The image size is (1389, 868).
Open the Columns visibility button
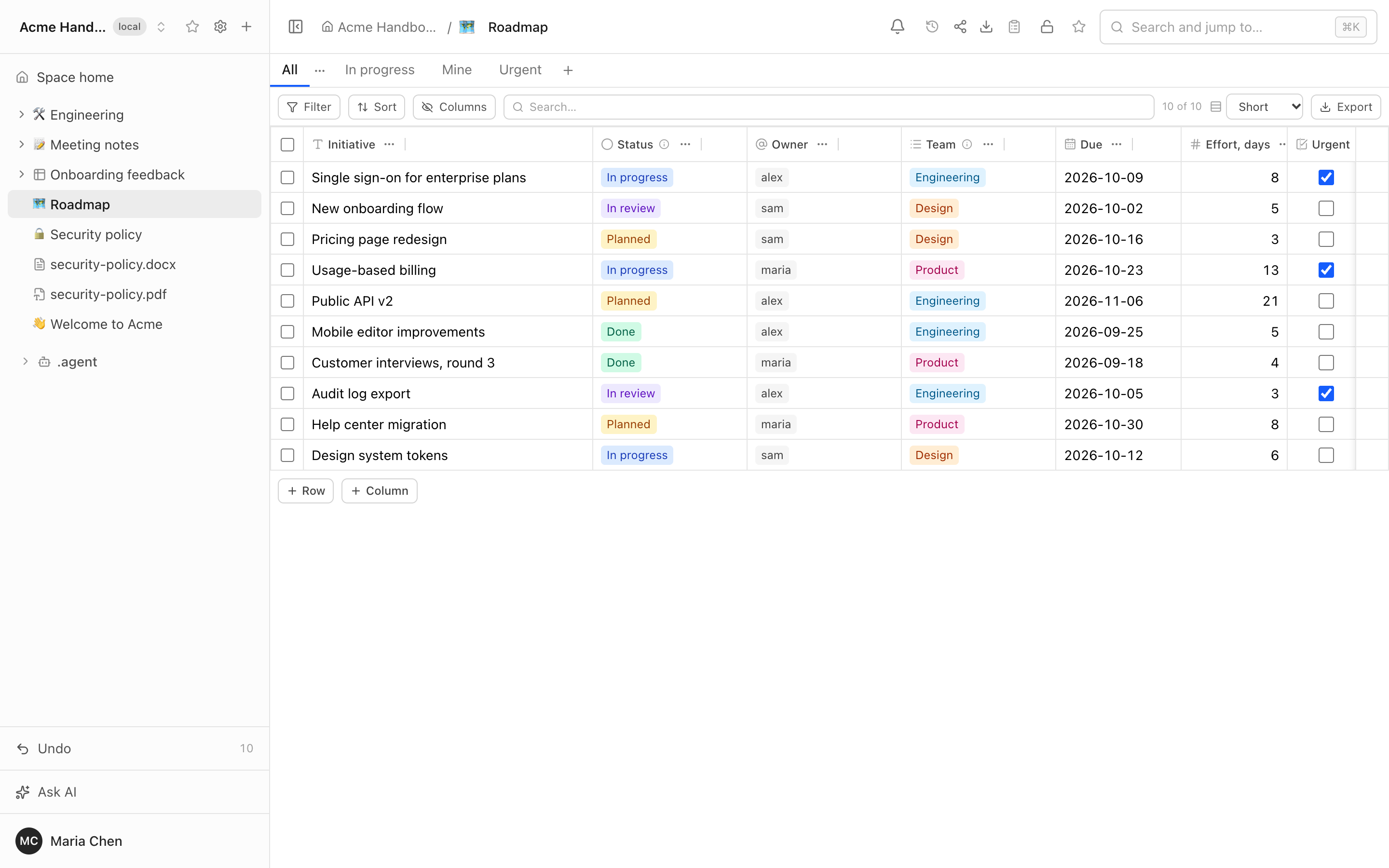[454, 107]
